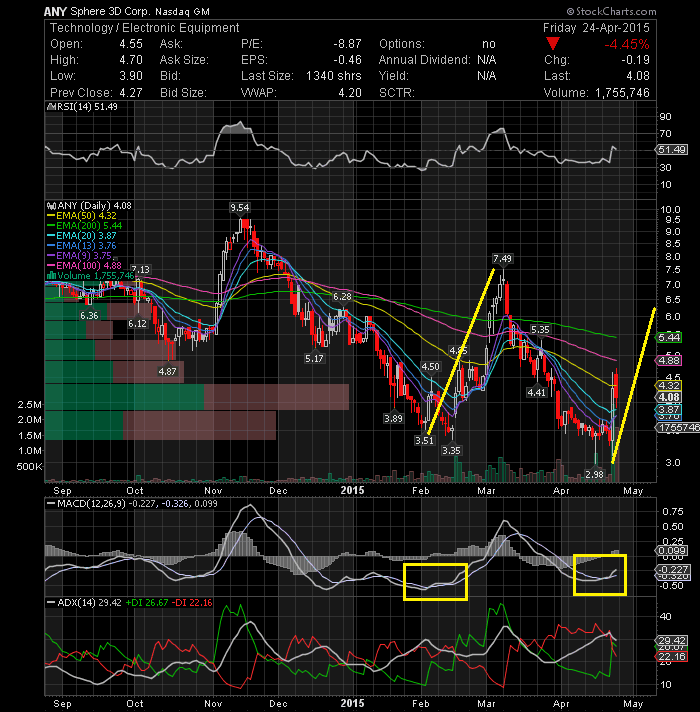Click the Low value 3.90

131,76
